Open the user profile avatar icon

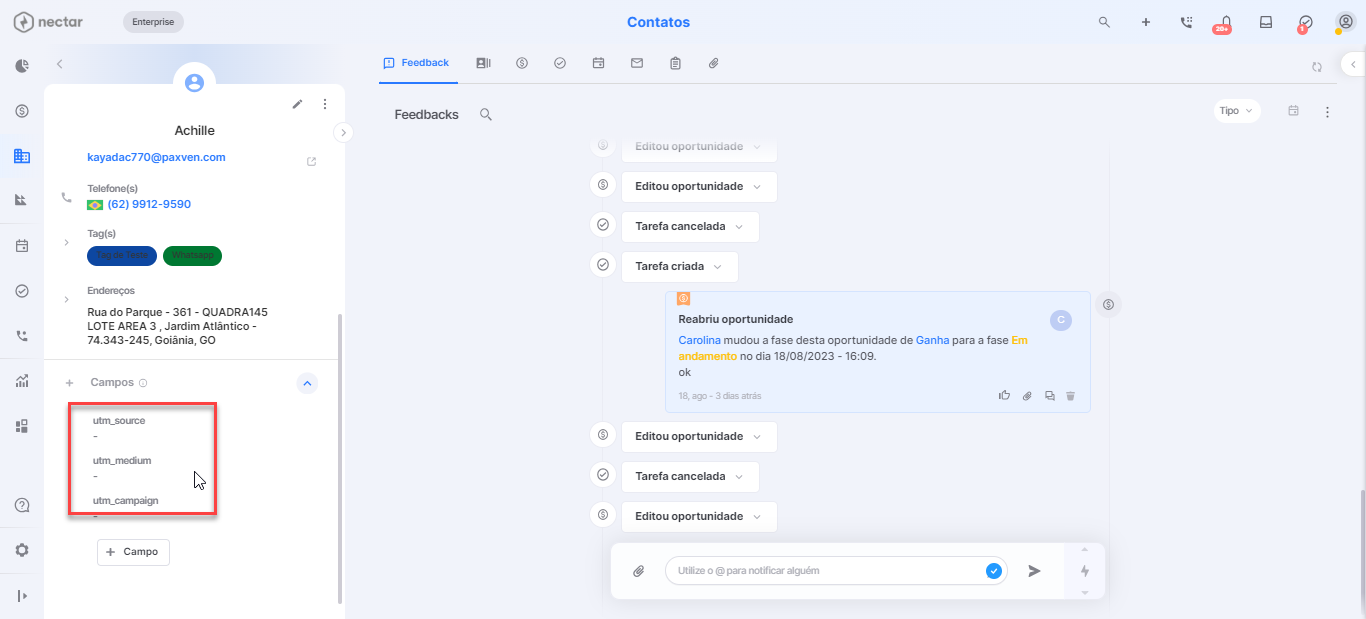tap(1346, 22)
